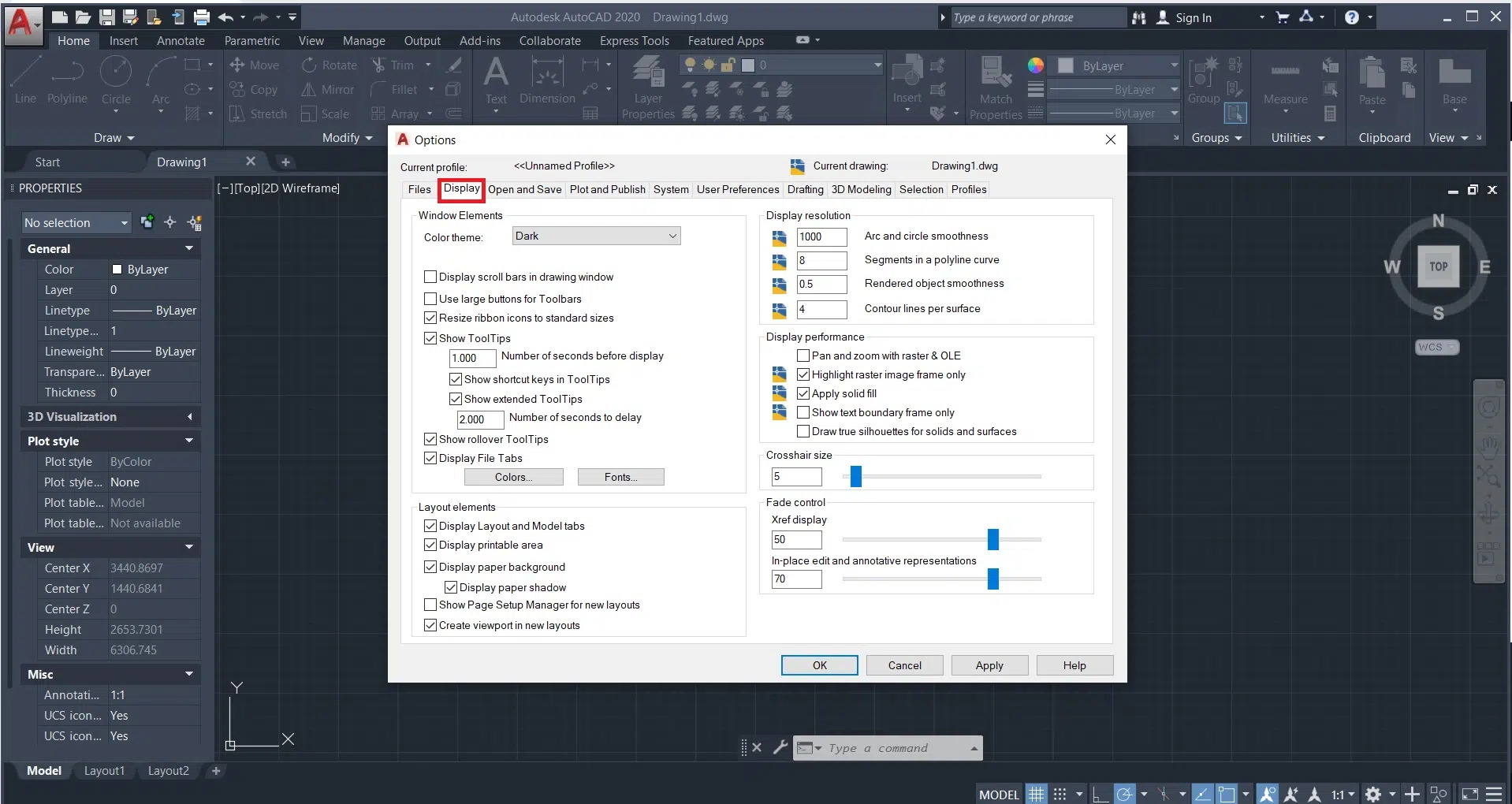Click the Crosshair size slider handle
Image resolution: width=1512 pixels, height=804 pixels.
[856, 476]
